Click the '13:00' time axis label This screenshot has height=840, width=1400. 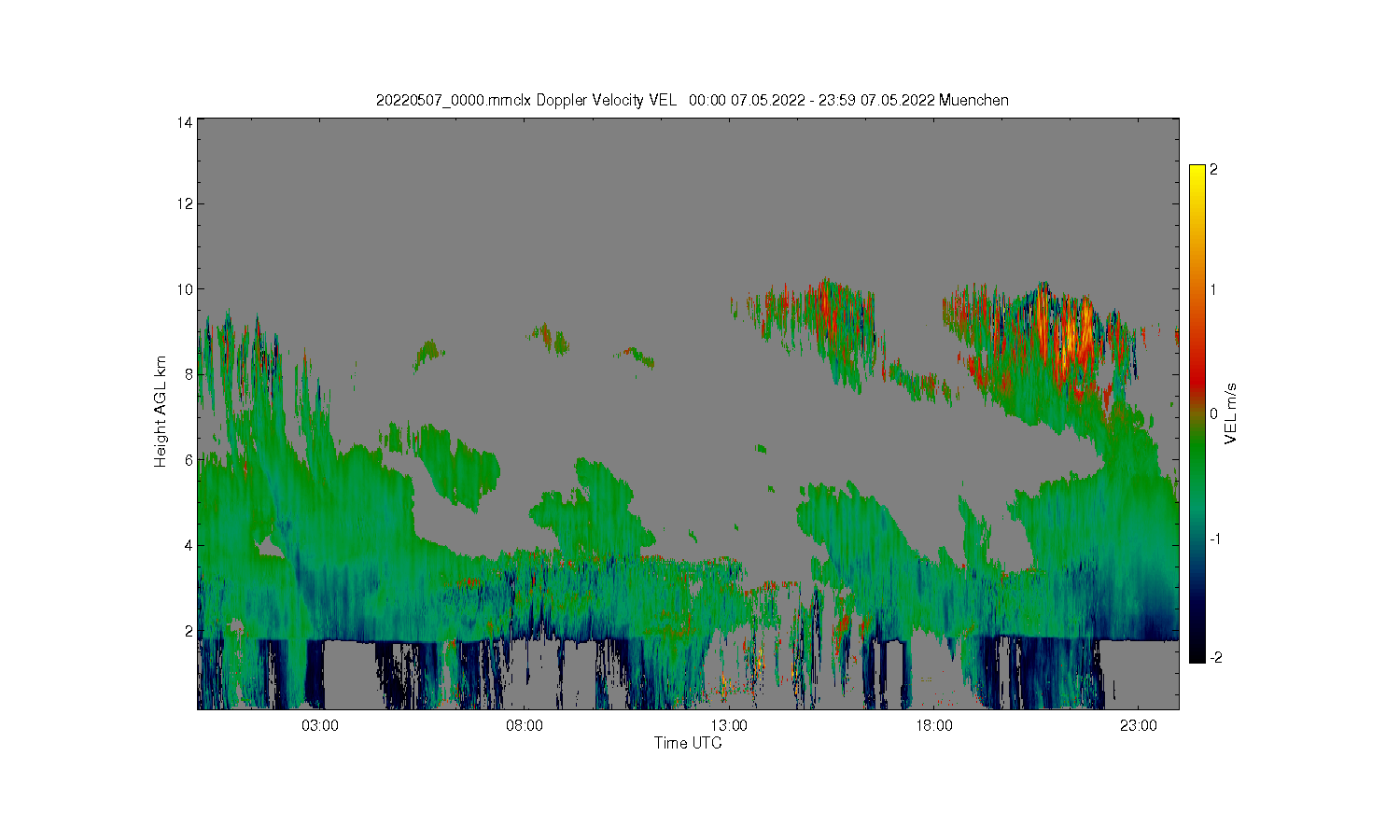coord(729,725)
